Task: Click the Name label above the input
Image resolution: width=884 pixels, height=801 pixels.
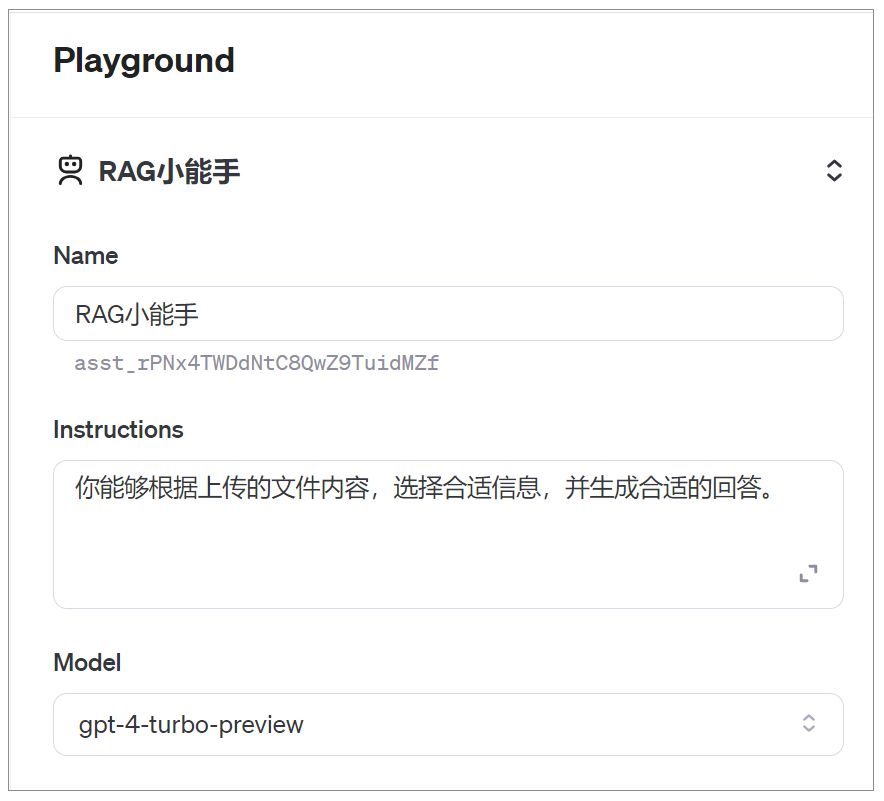Action: pos(85,256)
